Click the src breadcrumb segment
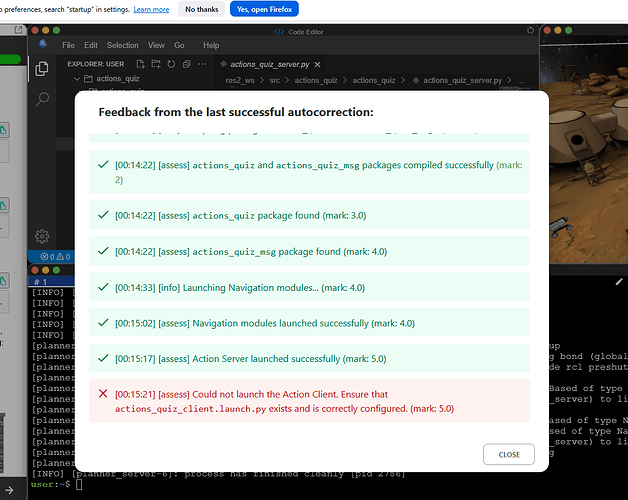This screenshot has width=628, height=500. point(274,80)
